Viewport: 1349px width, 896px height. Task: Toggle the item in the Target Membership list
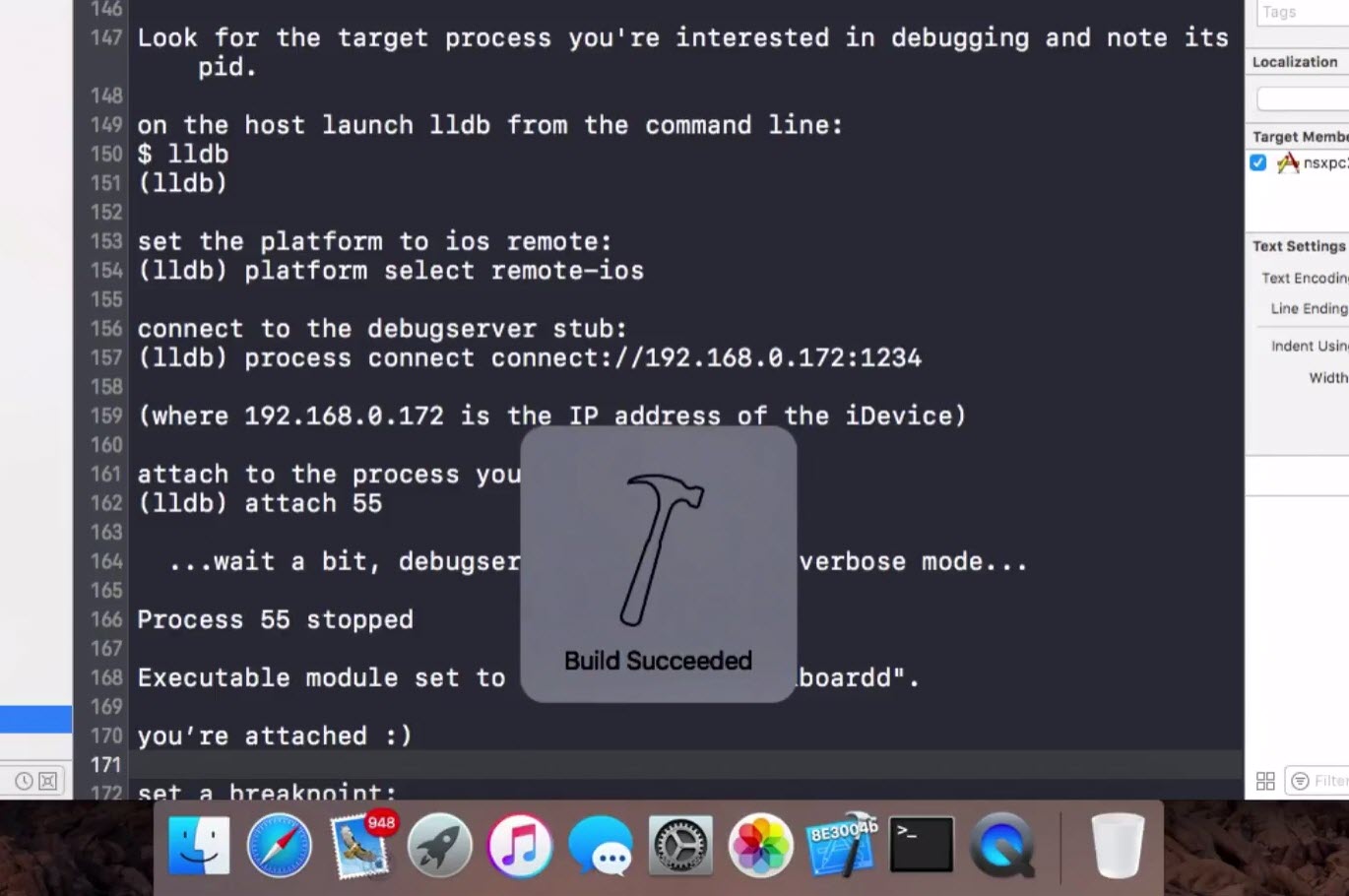pos(1257,162)
